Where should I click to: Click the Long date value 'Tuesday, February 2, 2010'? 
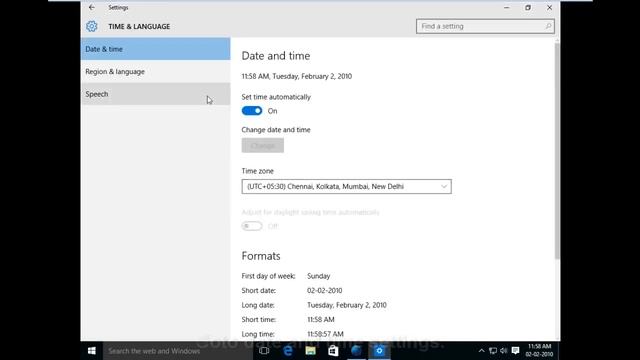click(347, 305)
